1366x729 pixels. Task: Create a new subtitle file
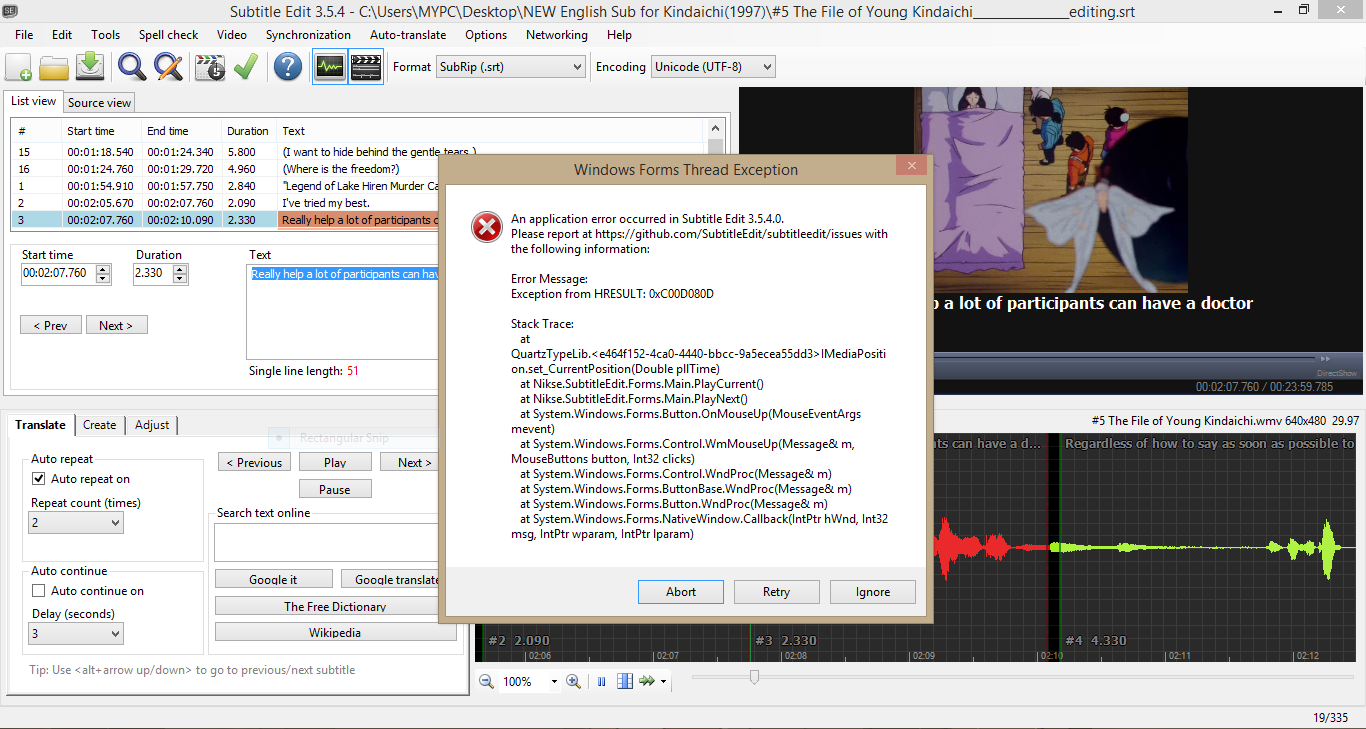click(17, 66)
